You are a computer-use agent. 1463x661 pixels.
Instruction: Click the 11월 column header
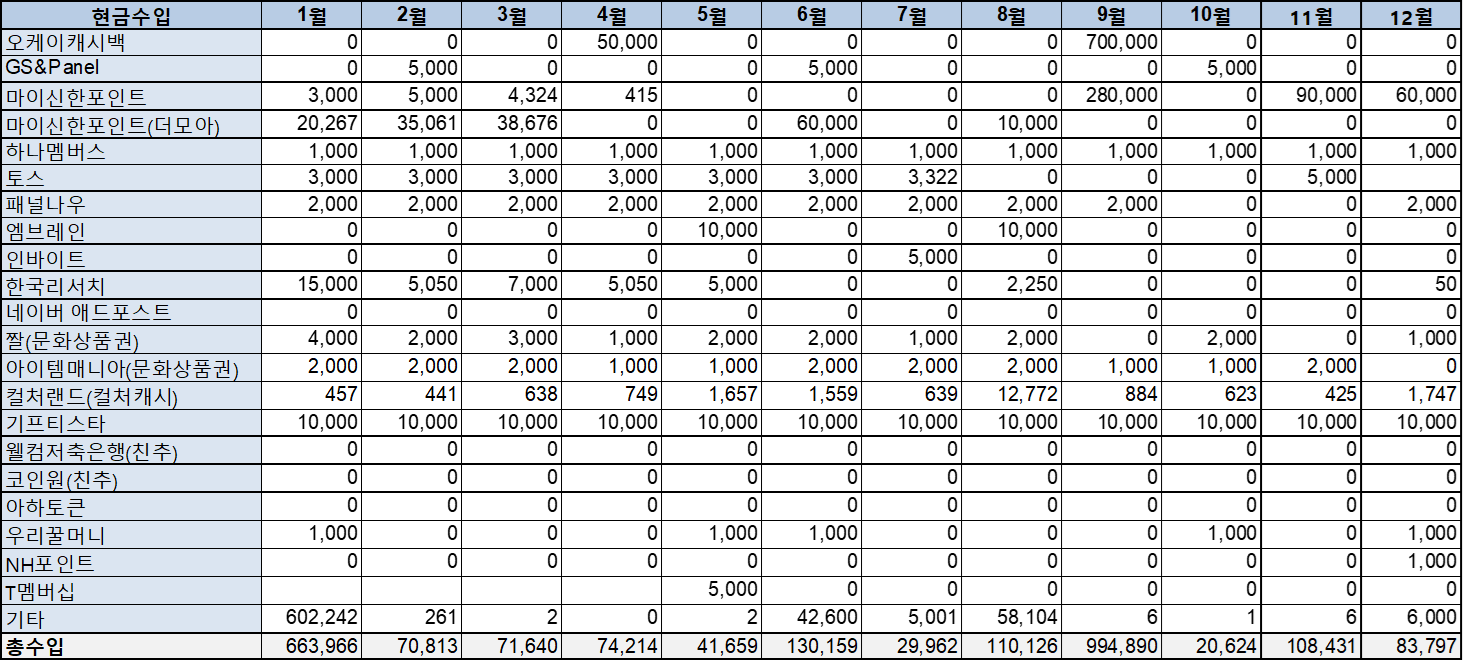pyautogui.click(x=1311, y=15)
